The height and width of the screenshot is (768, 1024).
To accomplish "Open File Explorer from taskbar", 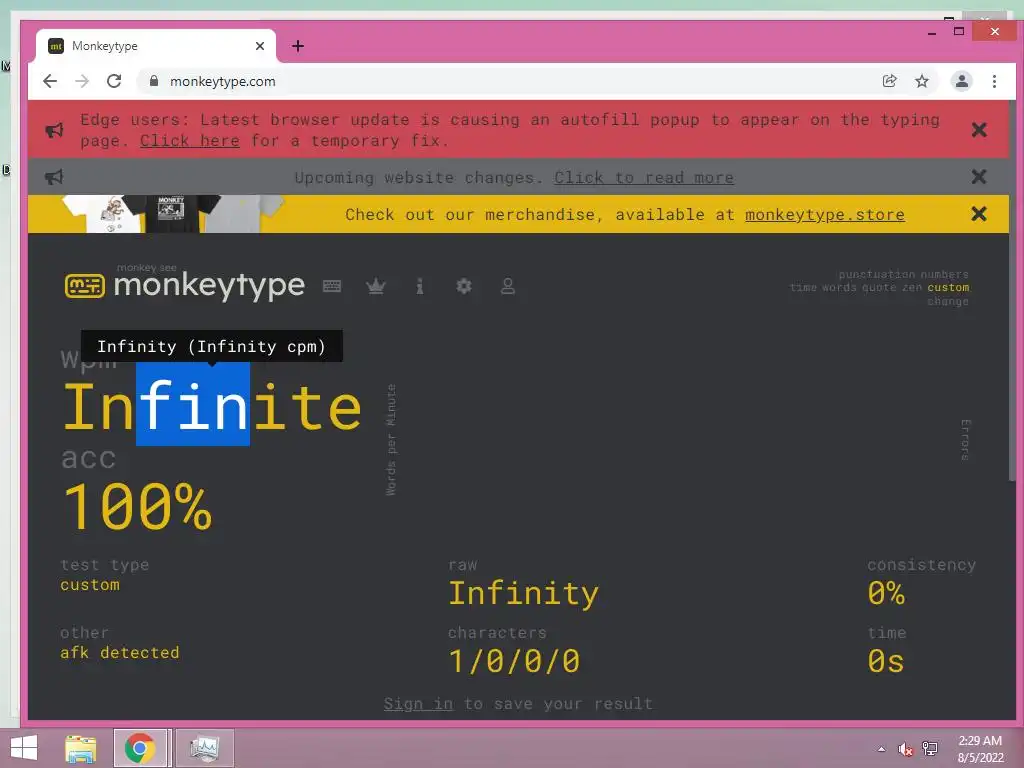I will coord(81,748).
